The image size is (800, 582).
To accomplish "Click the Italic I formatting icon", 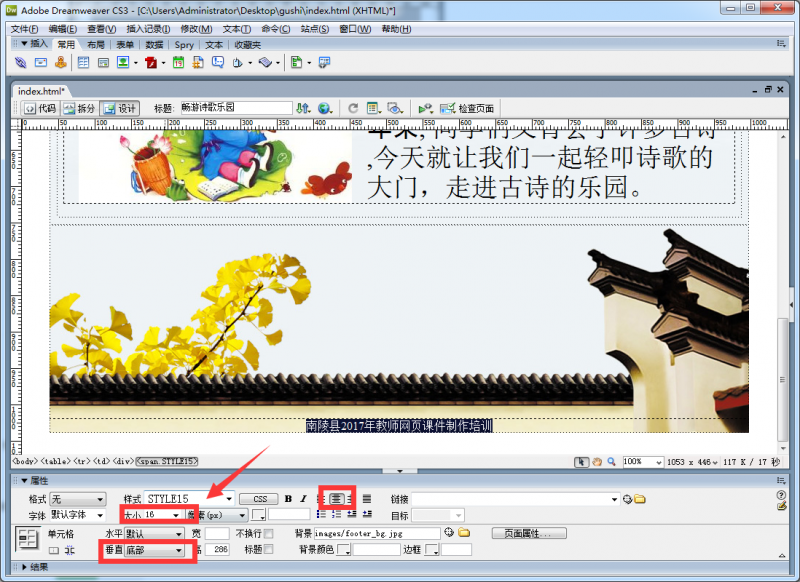I will (303, 499).
